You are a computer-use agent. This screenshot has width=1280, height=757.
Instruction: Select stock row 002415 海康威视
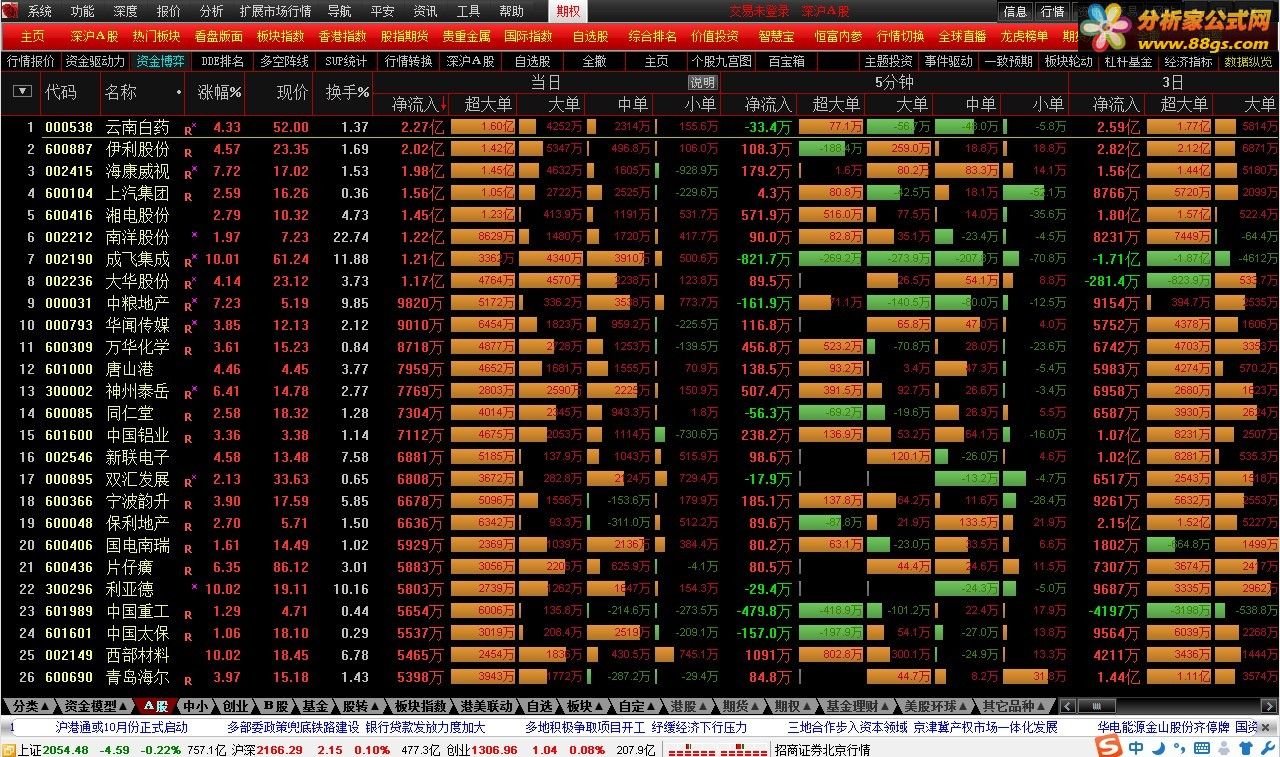pyautogui.click(x=640, y=172)
